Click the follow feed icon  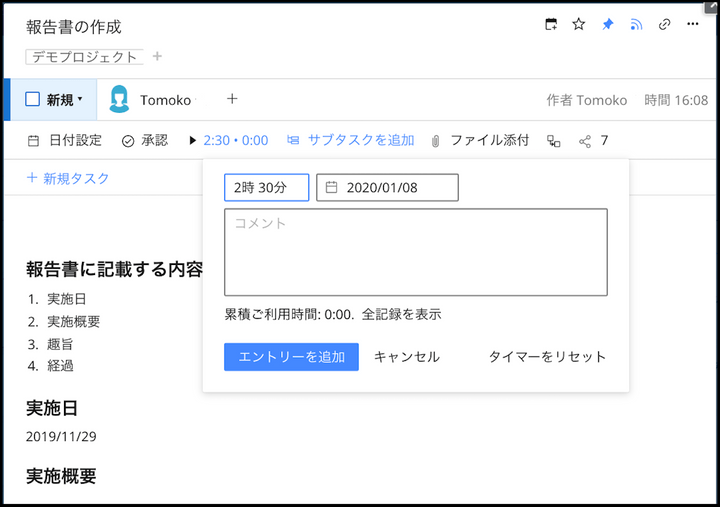click(x=636, y=24)
